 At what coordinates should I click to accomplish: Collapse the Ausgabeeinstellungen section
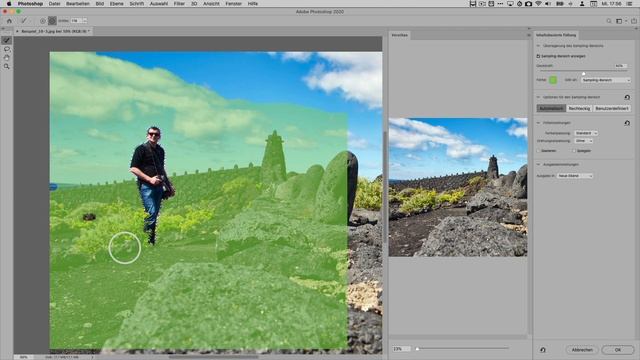click(538, 164)
